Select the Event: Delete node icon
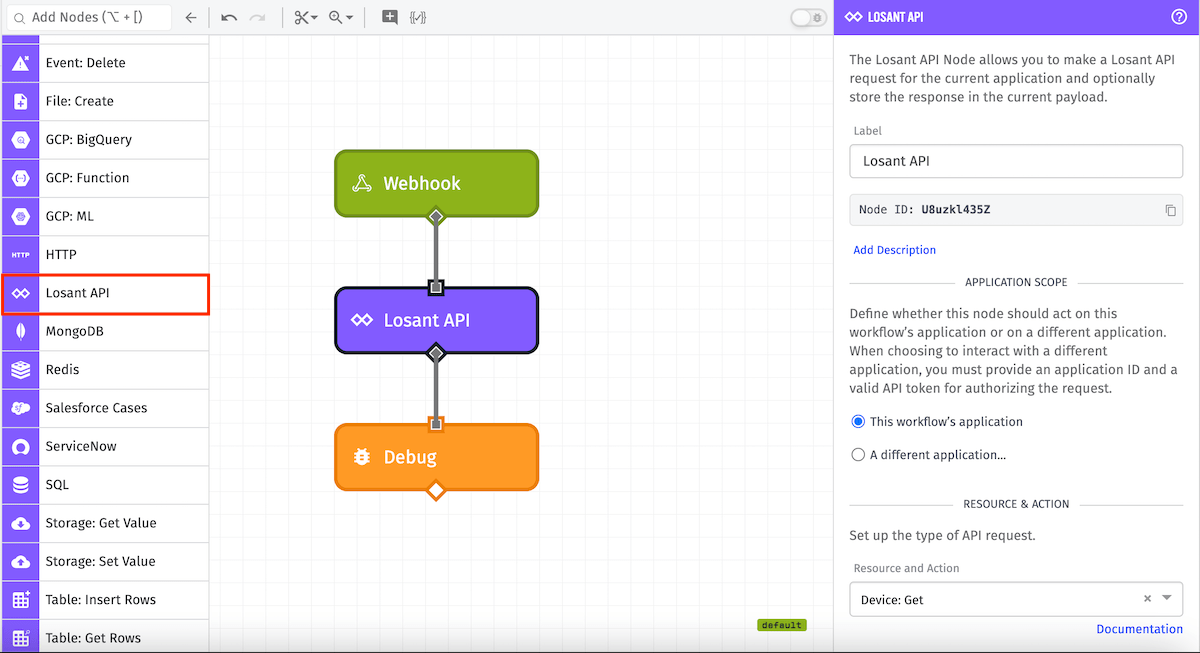The image size is (1200, 653). coord(20,63)
